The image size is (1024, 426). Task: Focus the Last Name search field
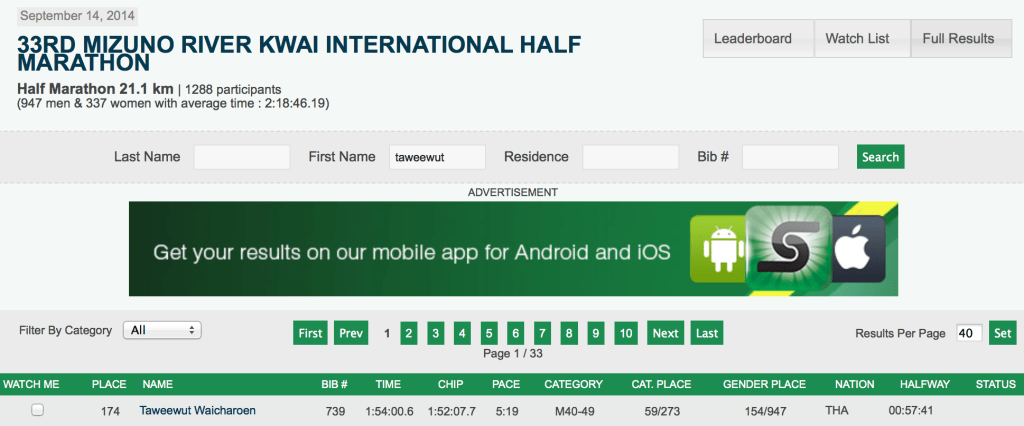(241, 157)
